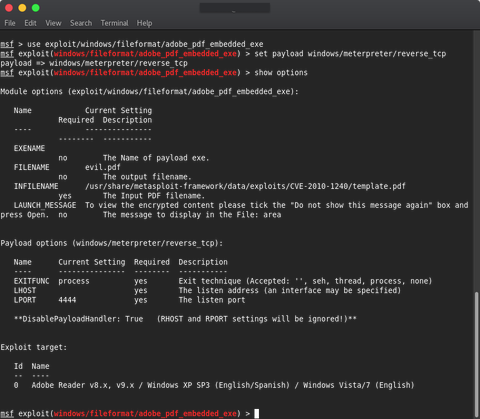Click the 'payload => windows/meterpreter/reverse_tcp' output line
The width and height of the screenshot is (480, 419).
pyautogui.click(x=94, y=63)
